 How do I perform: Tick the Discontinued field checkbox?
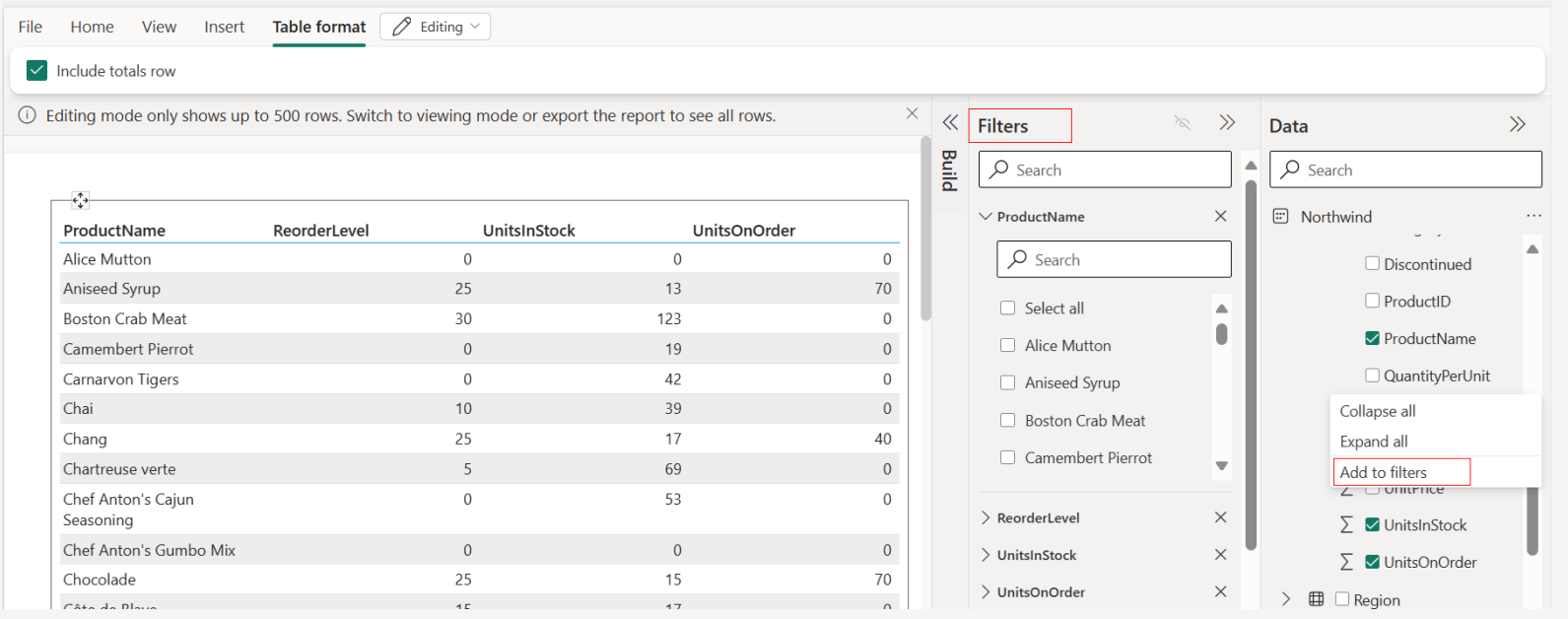coord(1372,263)
